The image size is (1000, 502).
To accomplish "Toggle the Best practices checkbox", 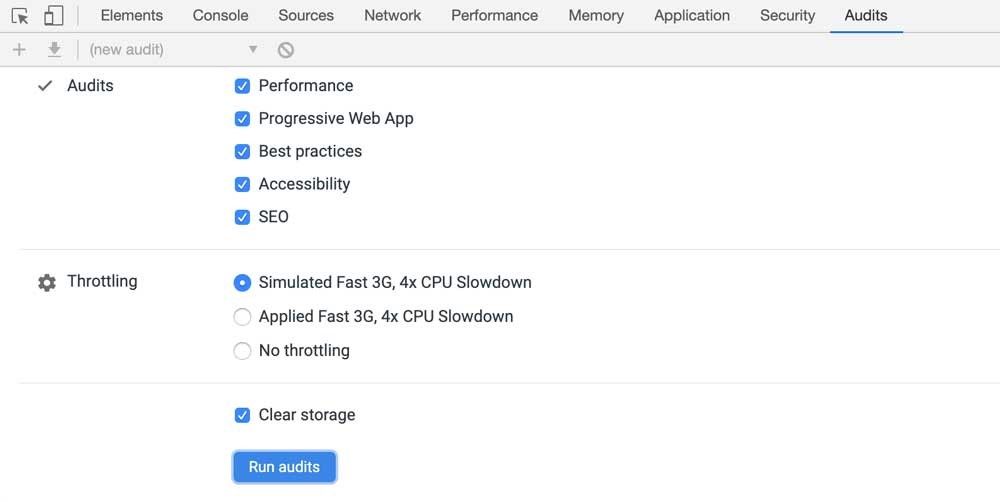I will [242, 152].
